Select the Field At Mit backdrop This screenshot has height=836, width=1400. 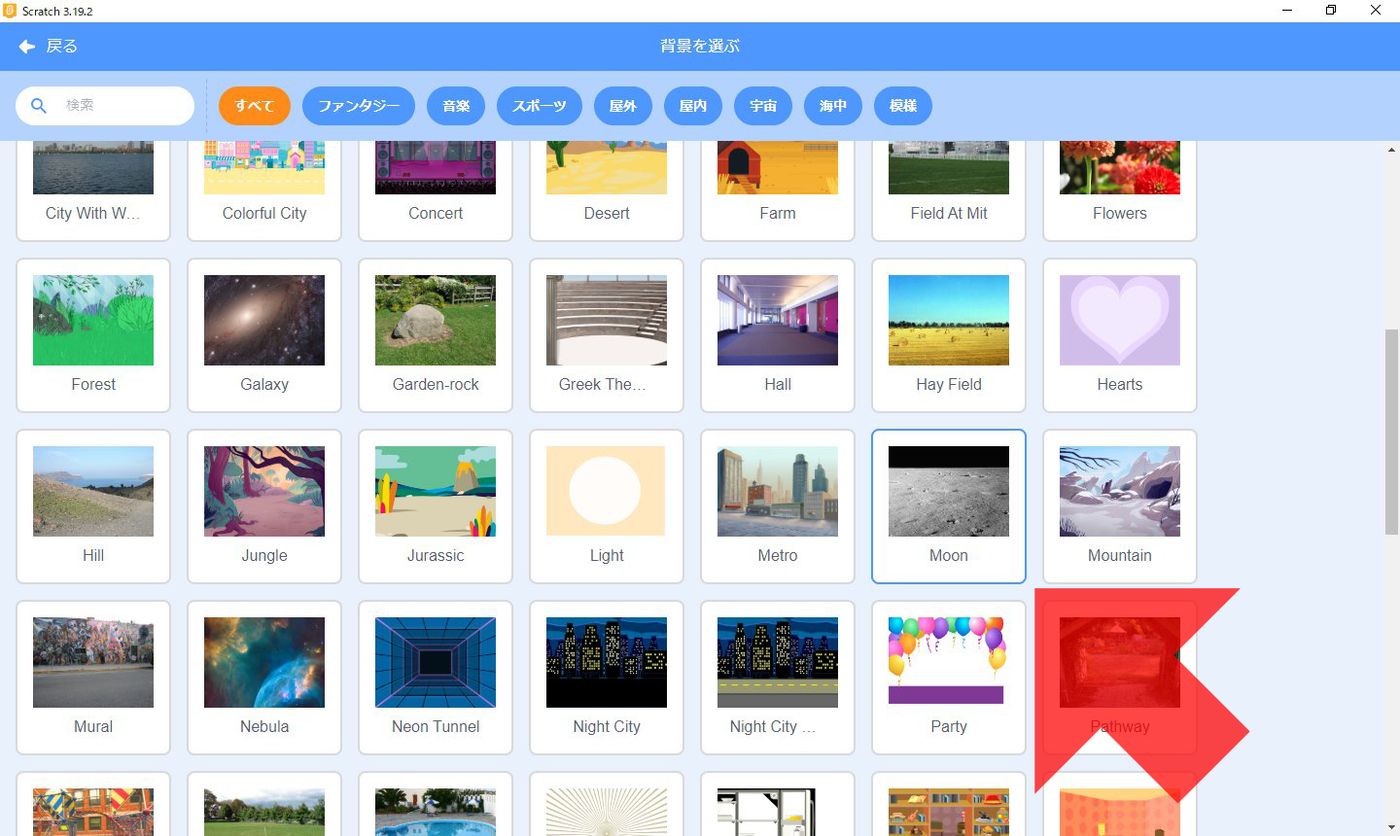[x=948, y=189]
